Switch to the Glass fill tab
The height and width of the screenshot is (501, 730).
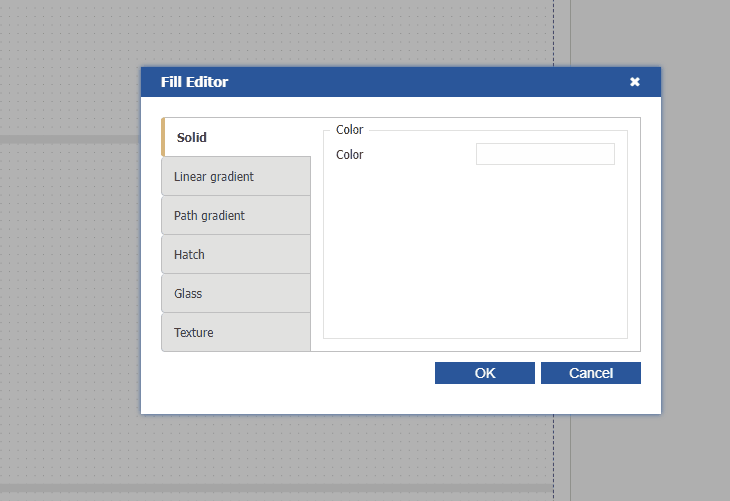(x=236, y=293)
